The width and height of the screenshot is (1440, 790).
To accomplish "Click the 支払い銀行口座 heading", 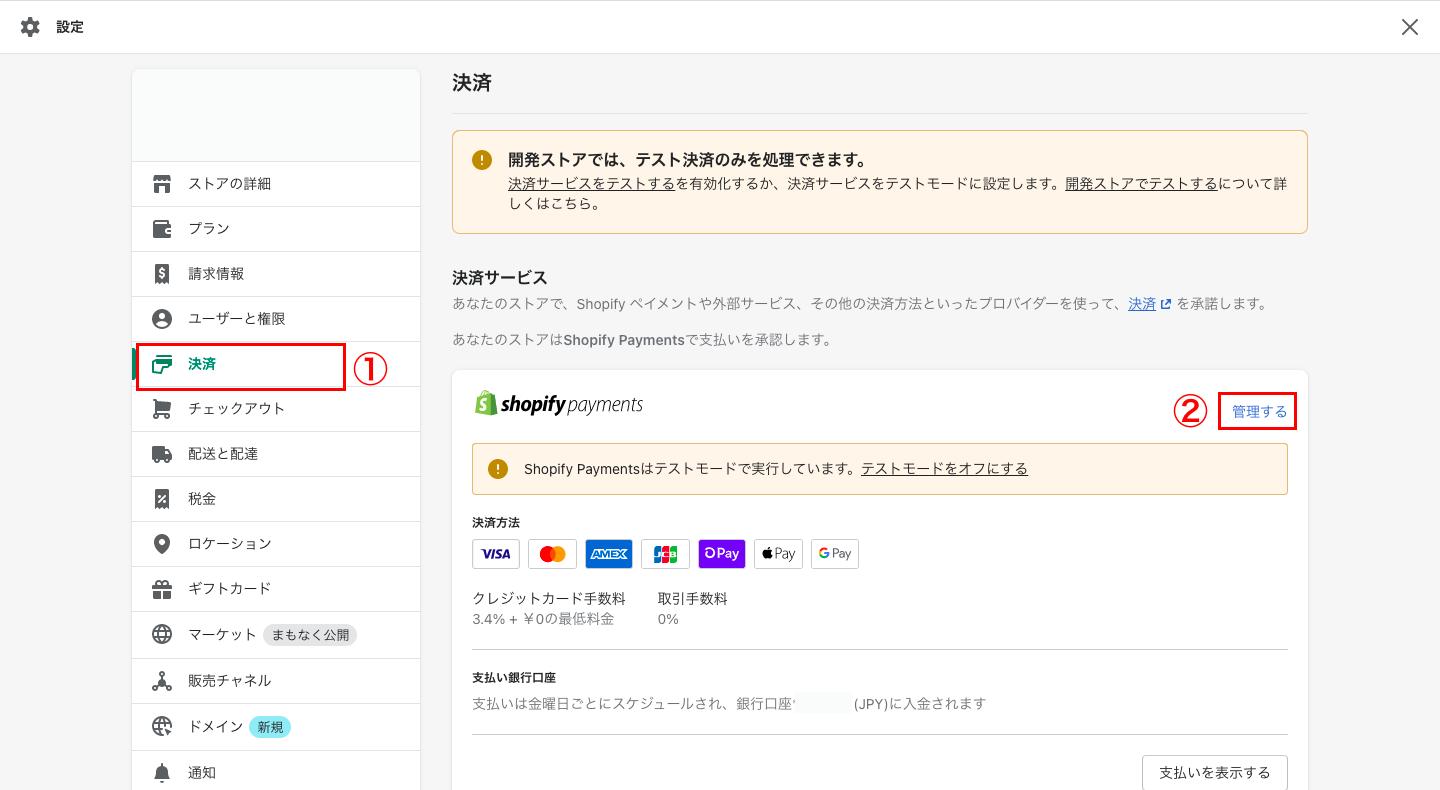I will (x=514, y=678).
